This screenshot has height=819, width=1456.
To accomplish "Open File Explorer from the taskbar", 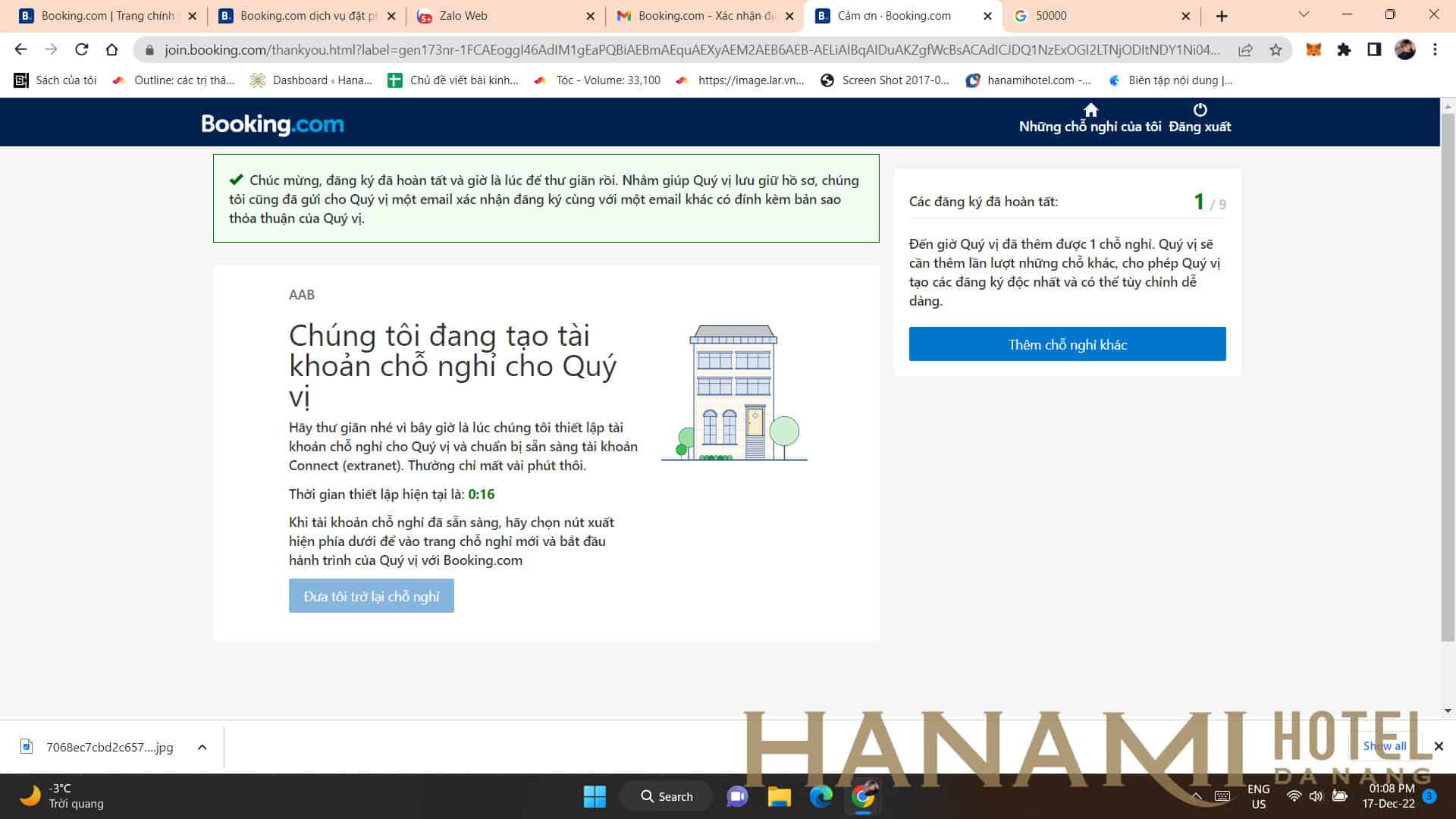I will tap(779, 796).
